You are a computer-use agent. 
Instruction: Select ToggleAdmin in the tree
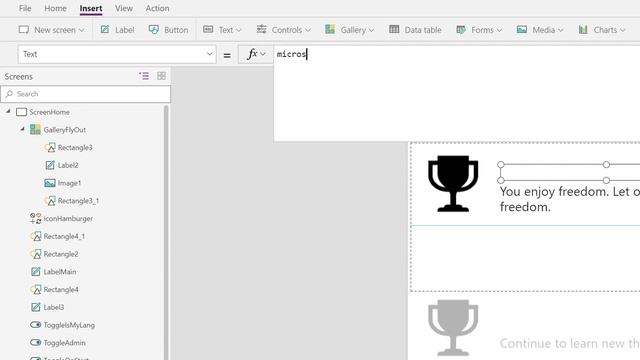pos(64,343)
